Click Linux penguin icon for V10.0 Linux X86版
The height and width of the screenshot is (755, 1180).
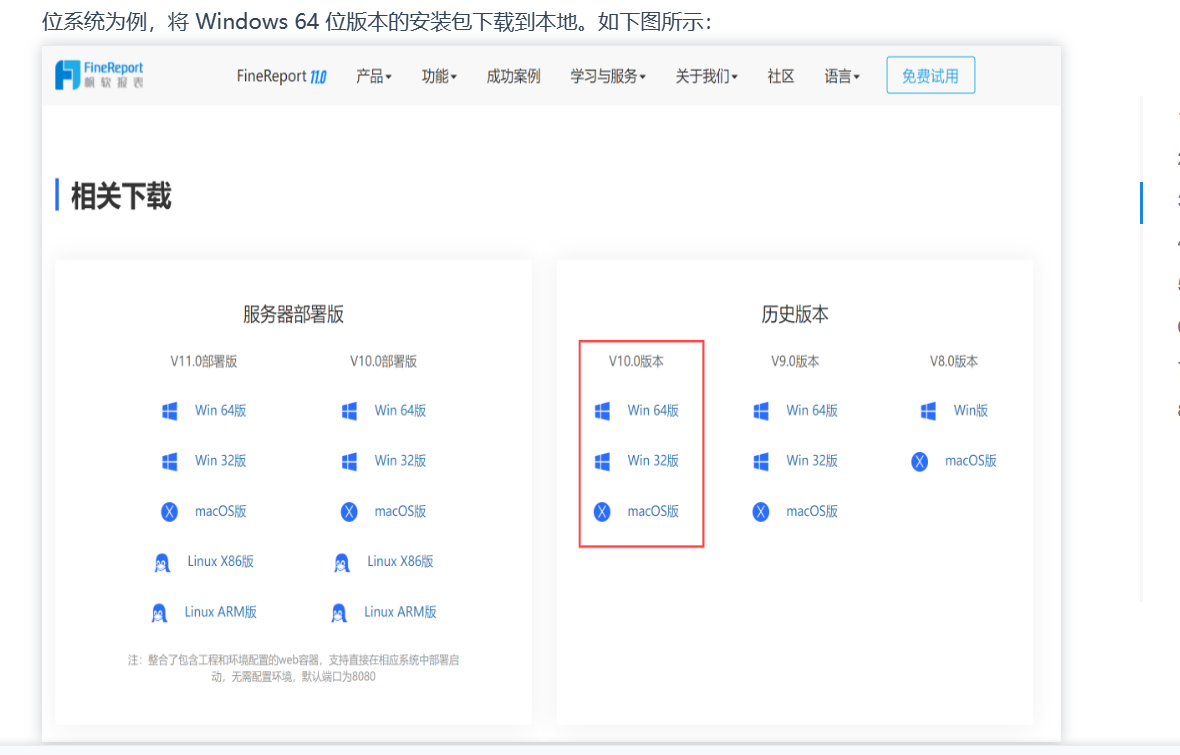tap(342, 562)
